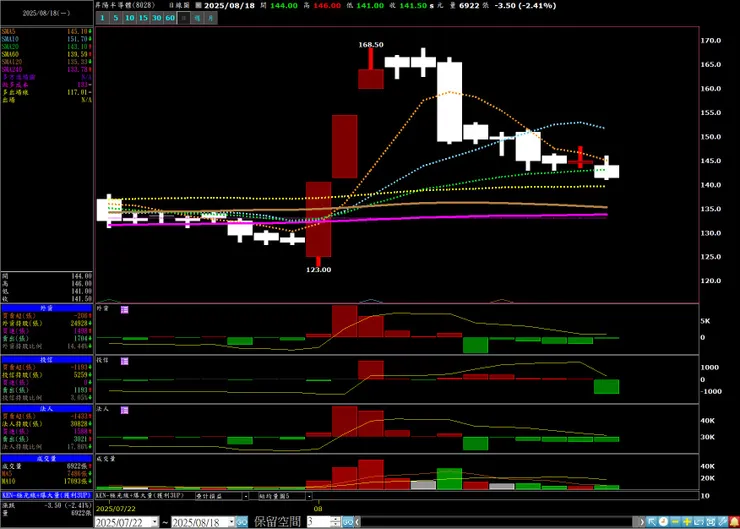This screenshot has height=529, width=740.
Task: Switch to 10-minute timeframe
Action: (x=129, y=18)
